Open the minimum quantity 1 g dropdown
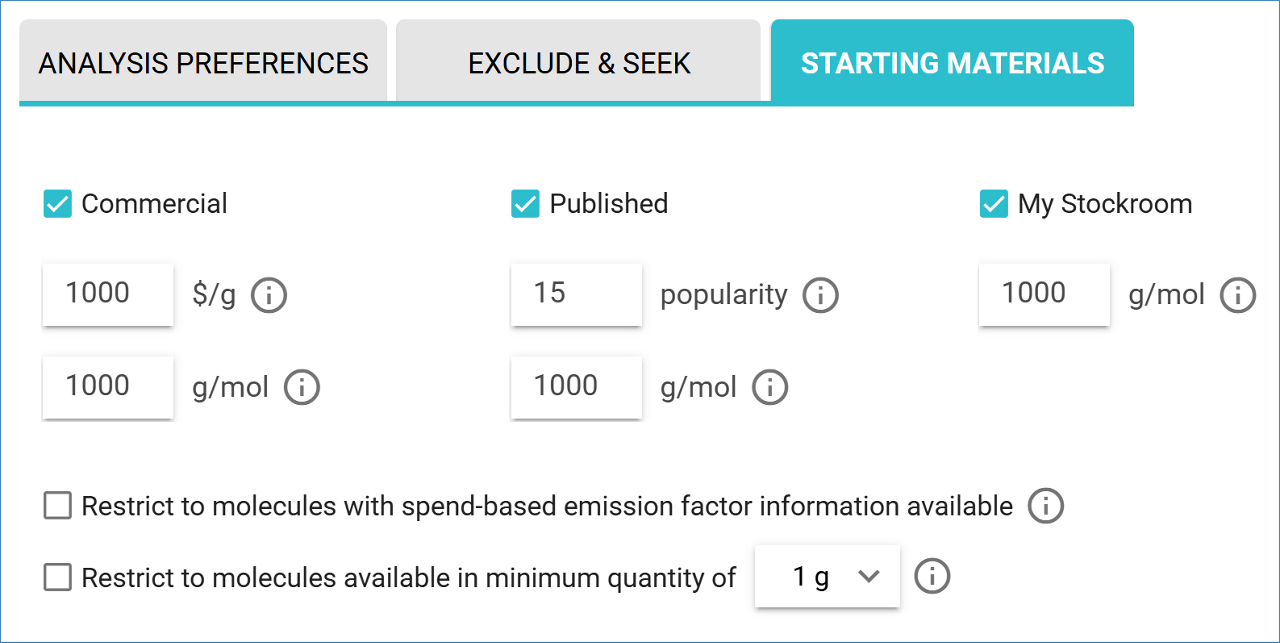 (827, 577)
